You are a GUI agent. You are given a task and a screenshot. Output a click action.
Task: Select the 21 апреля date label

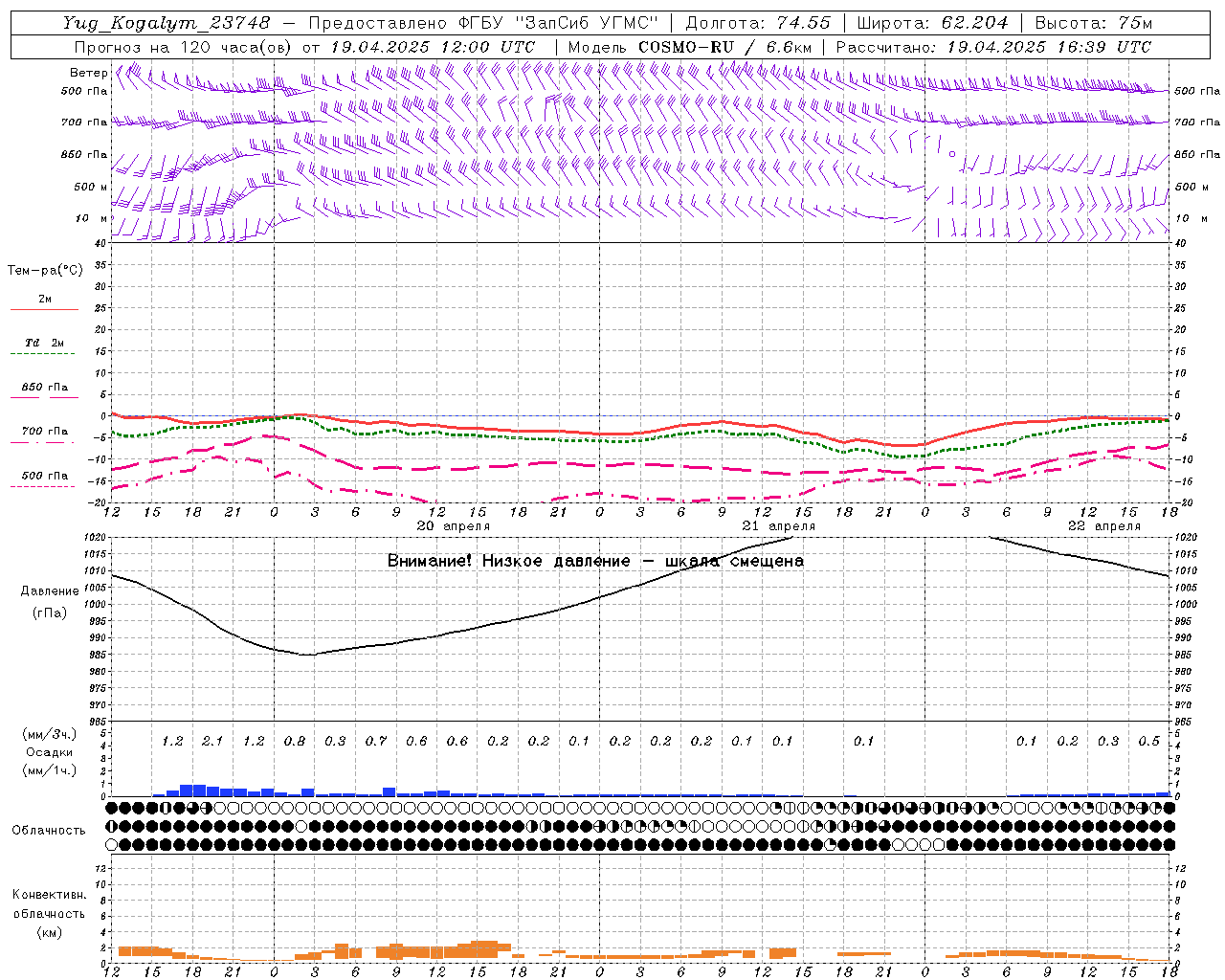tap(779, 526)
